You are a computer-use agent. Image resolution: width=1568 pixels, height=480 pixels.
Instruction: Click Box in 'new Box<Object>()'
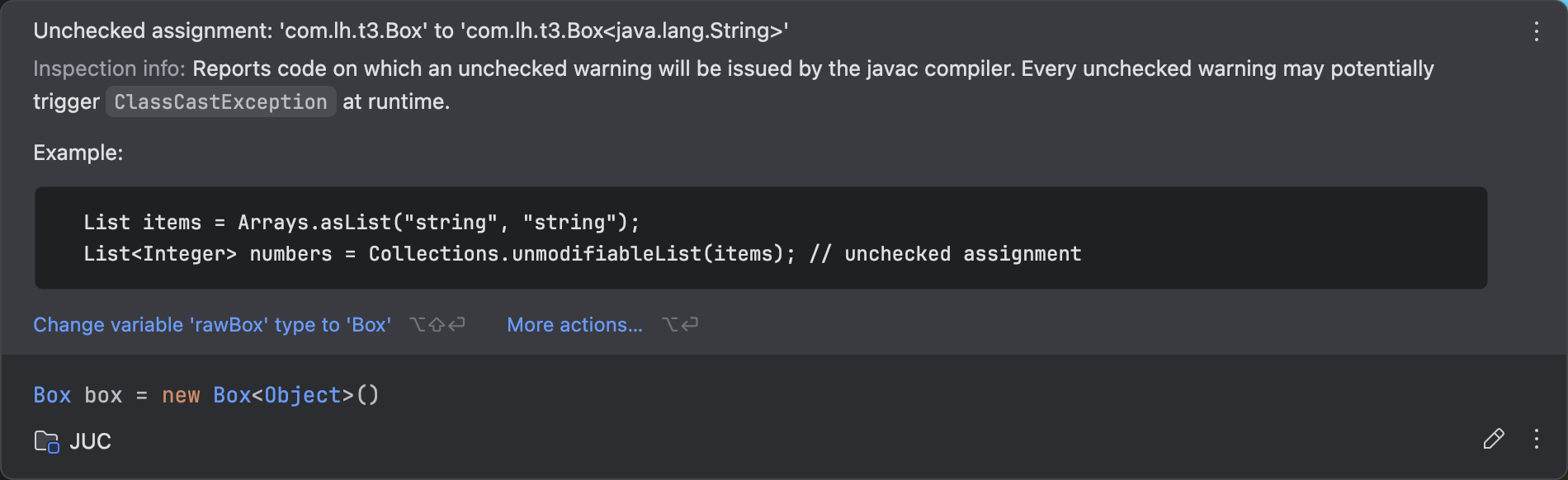click(x=232, y=395)
